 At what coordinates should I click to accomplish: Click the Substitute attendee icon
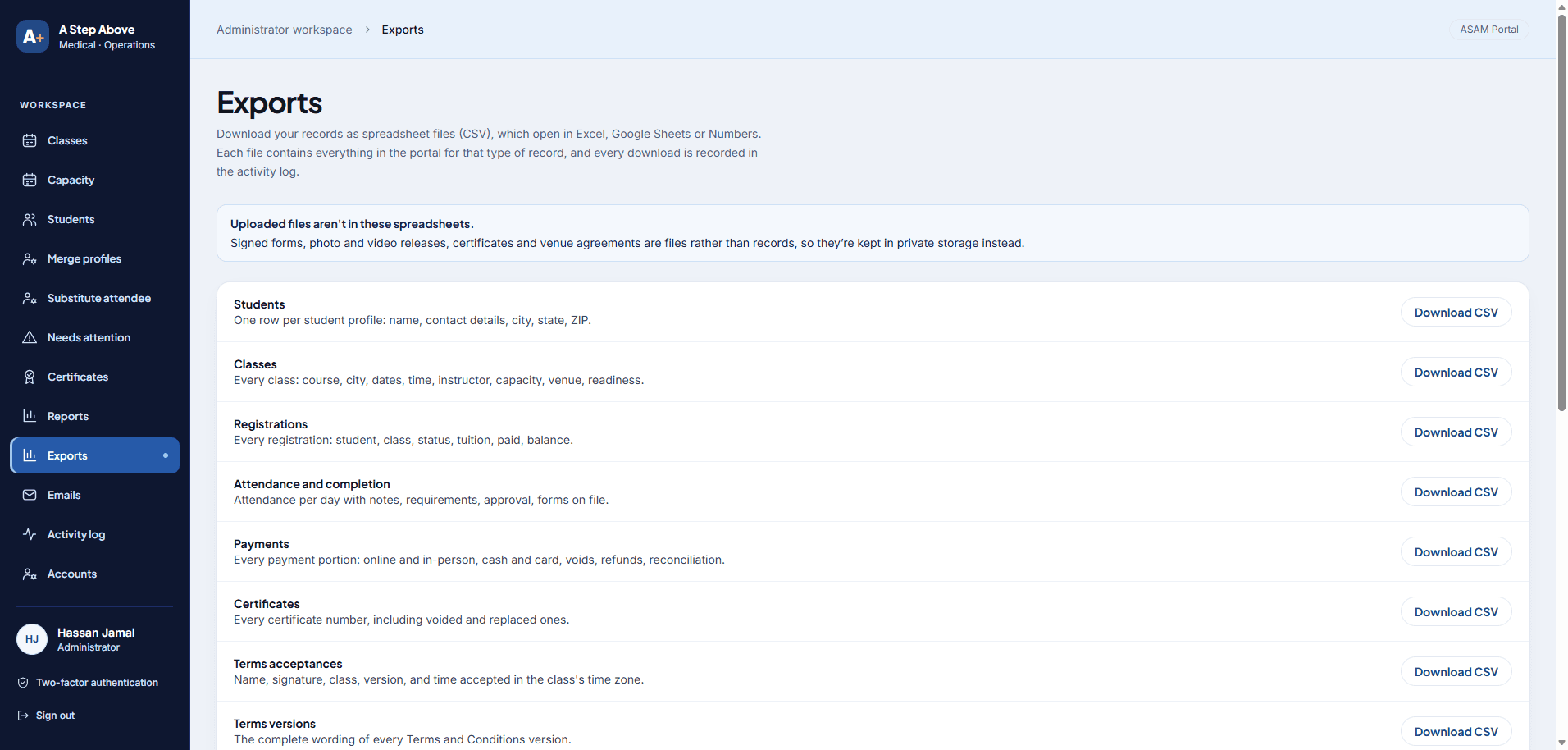tap(30, 298)
